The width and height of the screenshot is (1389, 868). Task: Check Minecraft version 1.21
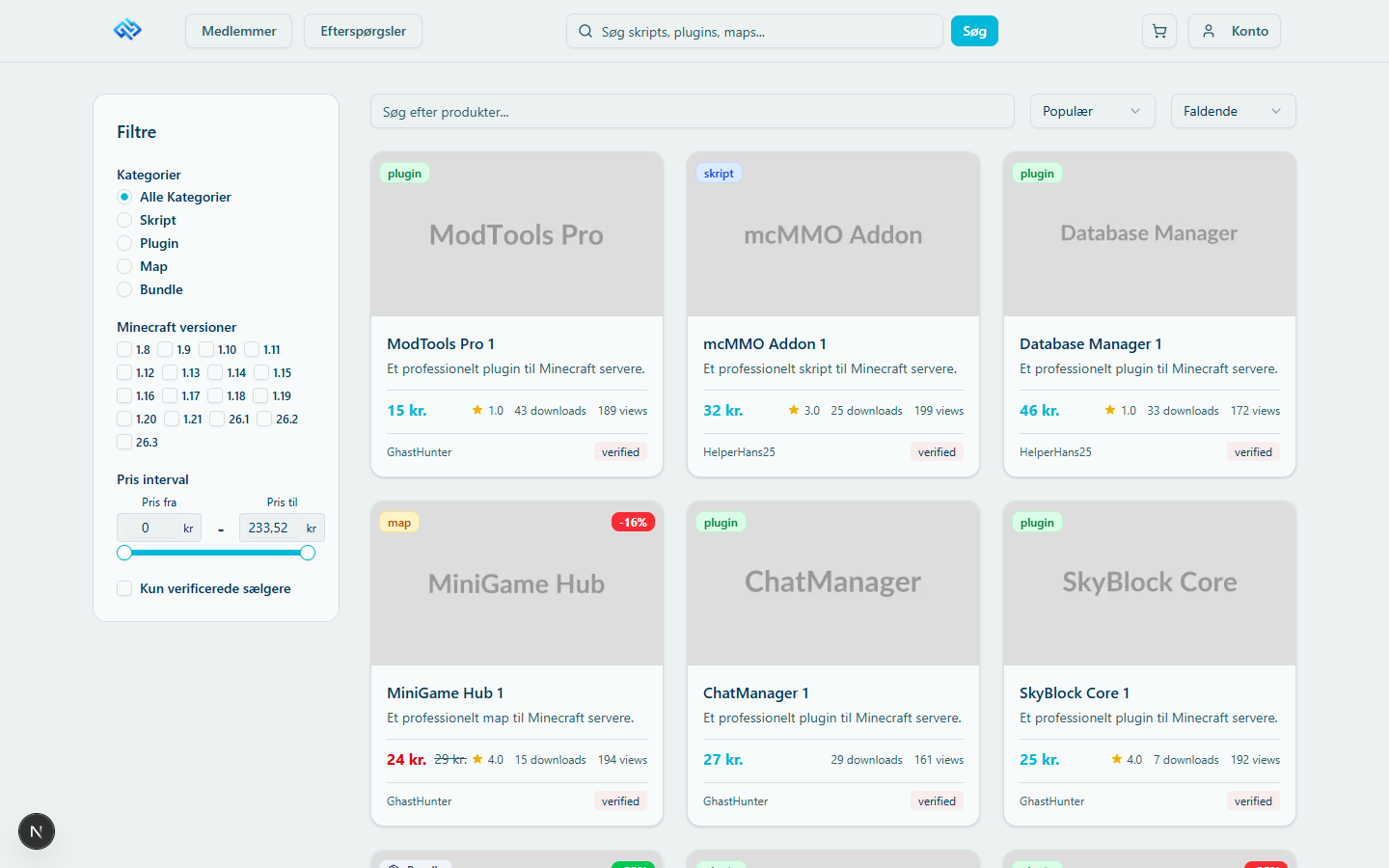point(172,419)
